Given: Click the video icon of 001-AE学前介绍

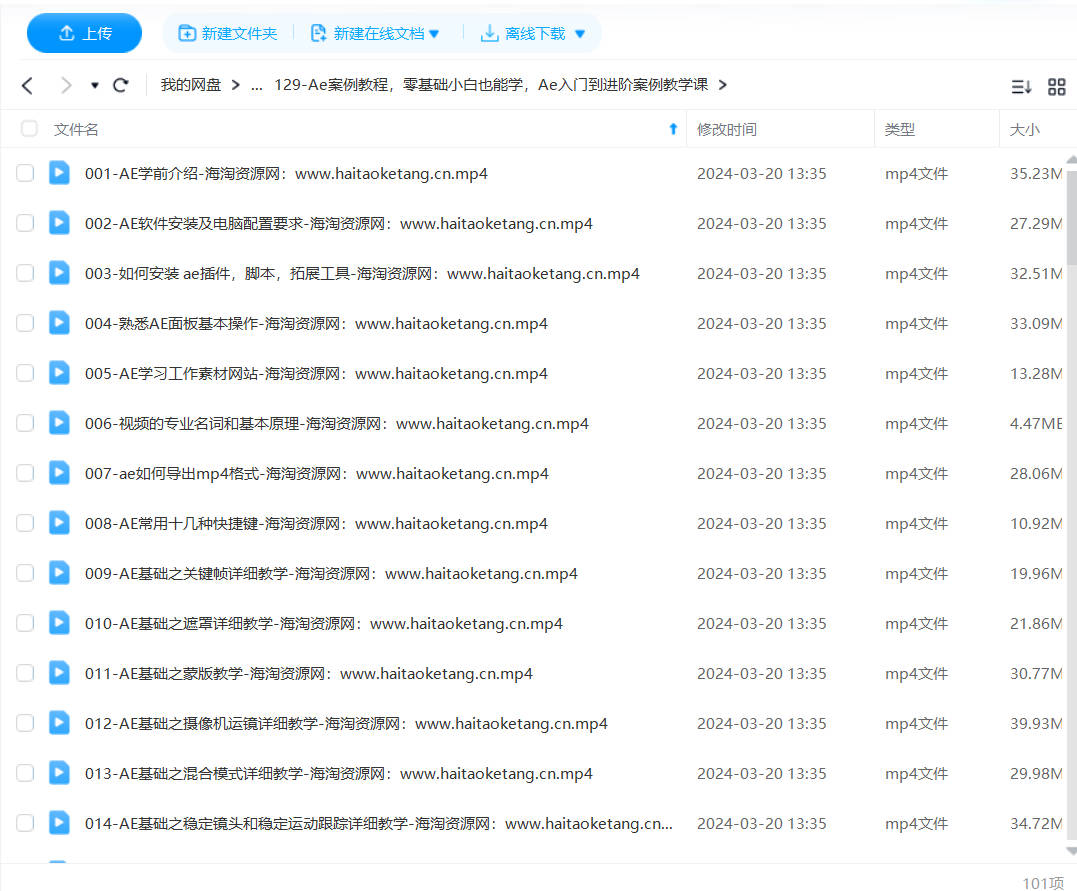Looking at the screenshot, I should pyautogui.click(x=59, y=172).
